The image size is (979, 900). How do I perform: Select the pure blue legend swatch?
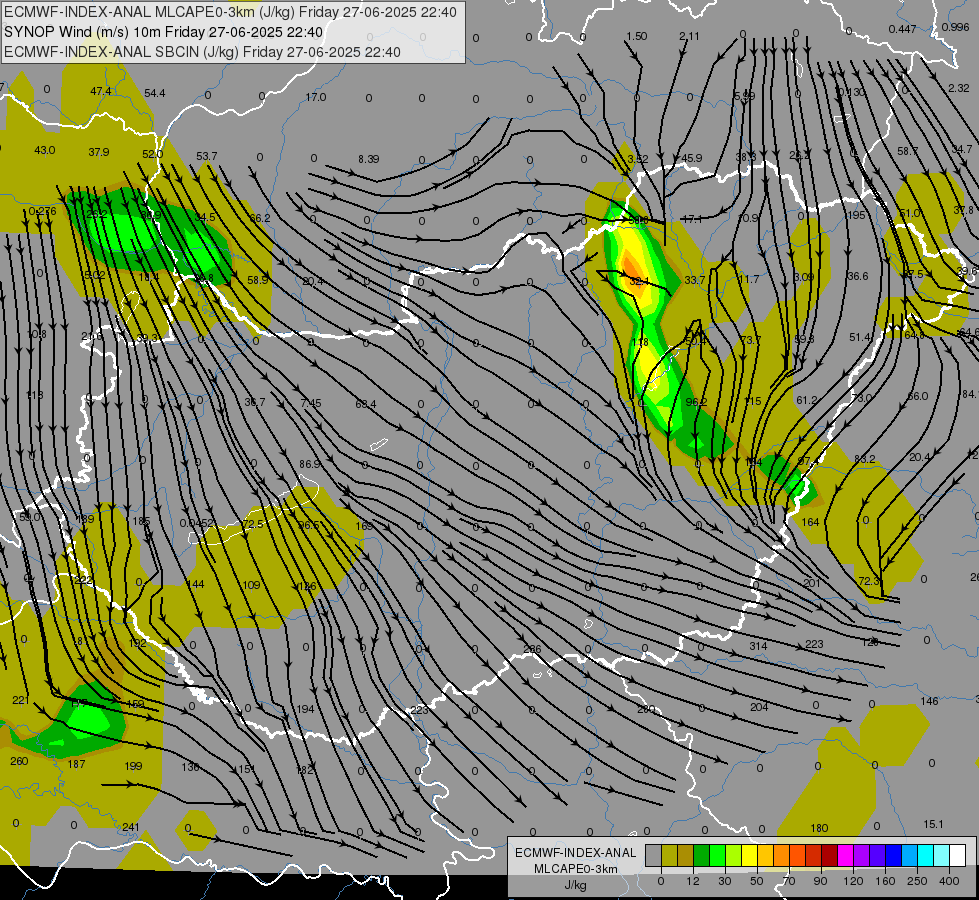pyautogui.click(x=893, y=855)
